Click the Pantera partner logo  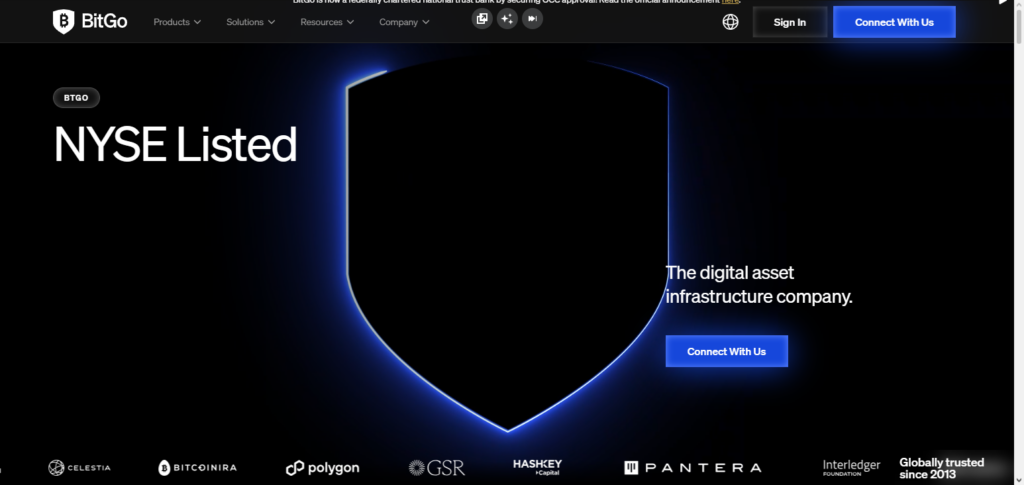(693, 467)
